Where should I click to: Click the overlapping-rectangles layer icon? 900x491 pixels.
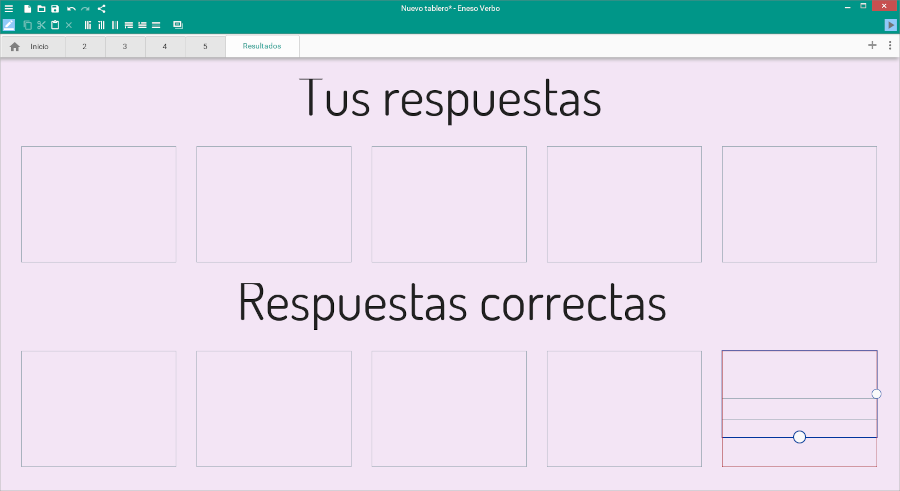178,25
